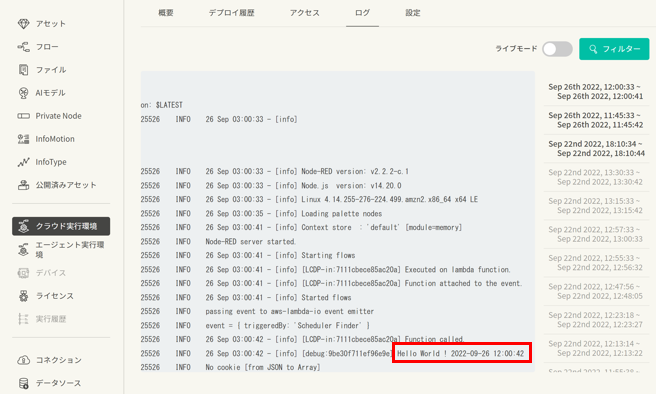Open ライセンス in the sidebar
This screenshot has height=394, width=657.
pos(54,296)
